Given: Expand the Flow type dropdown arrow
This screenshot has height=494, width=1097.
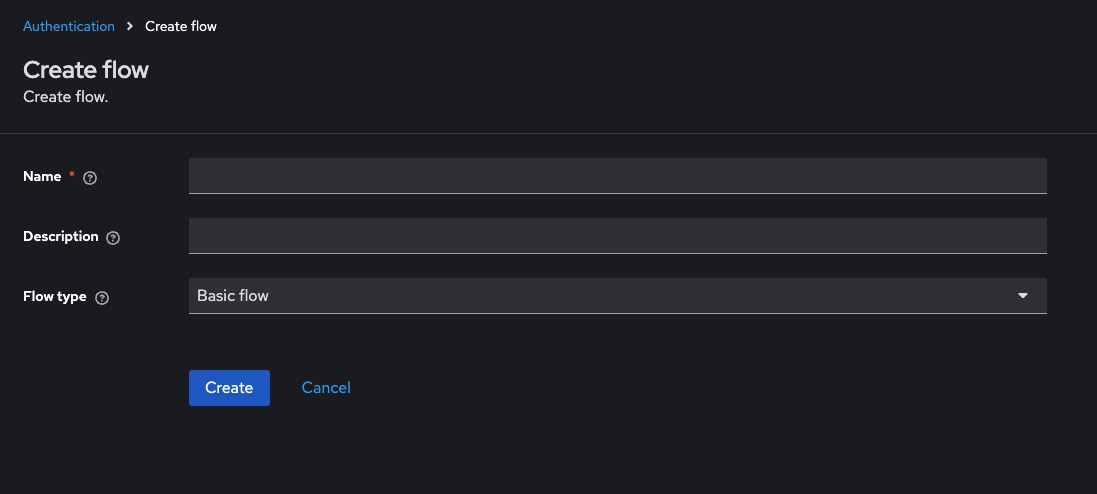Looking at the screenshot, I should tap(1022, 296).
